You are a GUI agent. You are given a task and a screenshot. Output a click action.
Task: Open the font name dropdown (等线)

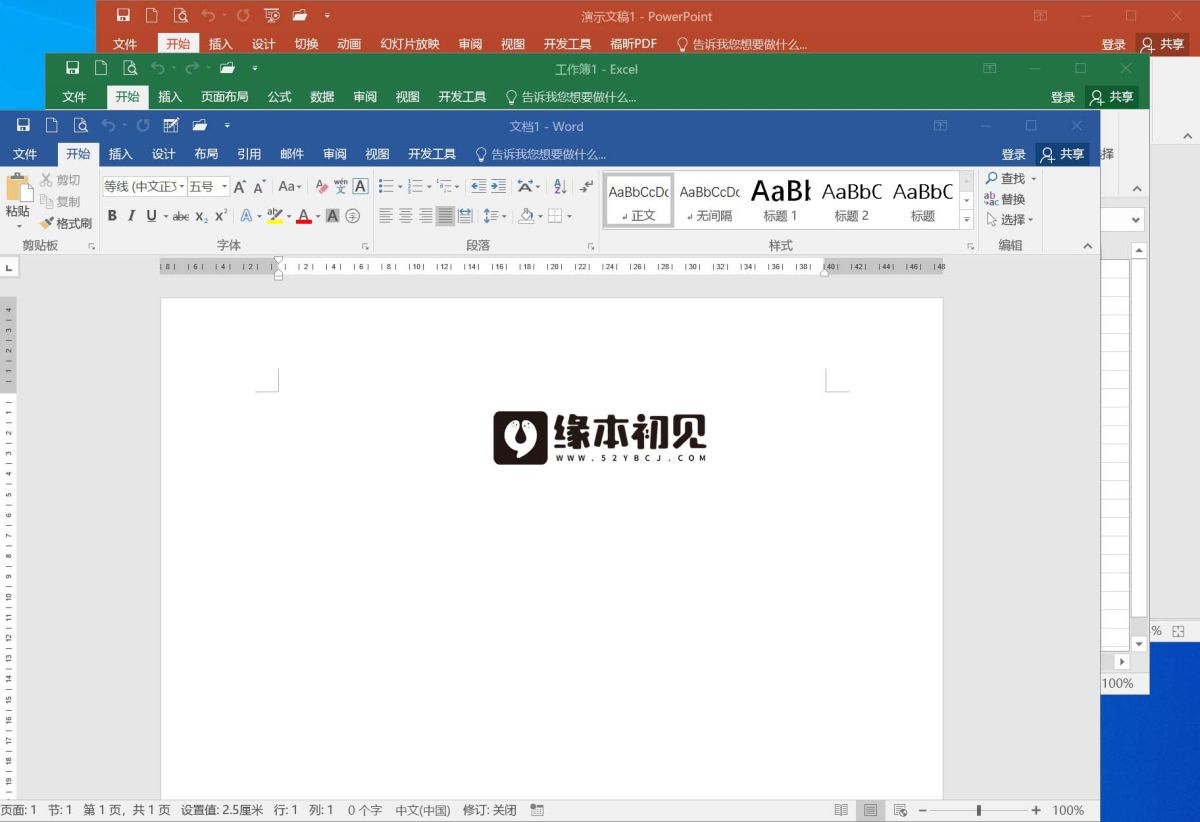(x=181, y=186)
